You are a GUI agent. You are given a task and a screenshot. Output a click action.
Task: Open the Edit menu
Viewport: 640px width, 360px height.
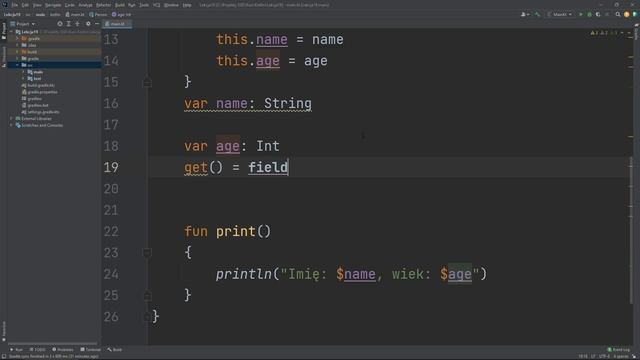(x=25, y=5)
